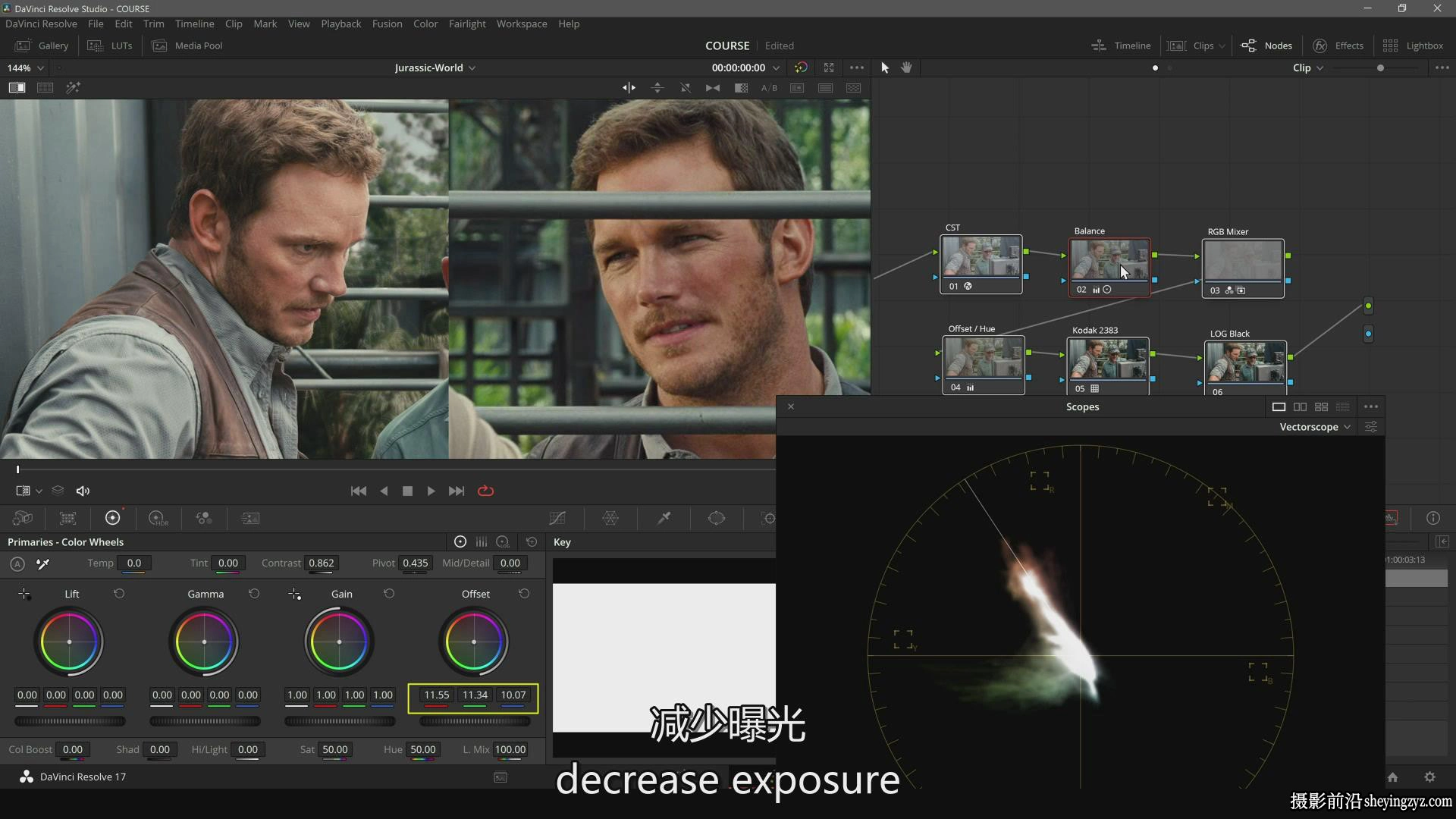Click the Contrast value field
The width and height of the screenshot is (1456, 819).
(322, 563)
